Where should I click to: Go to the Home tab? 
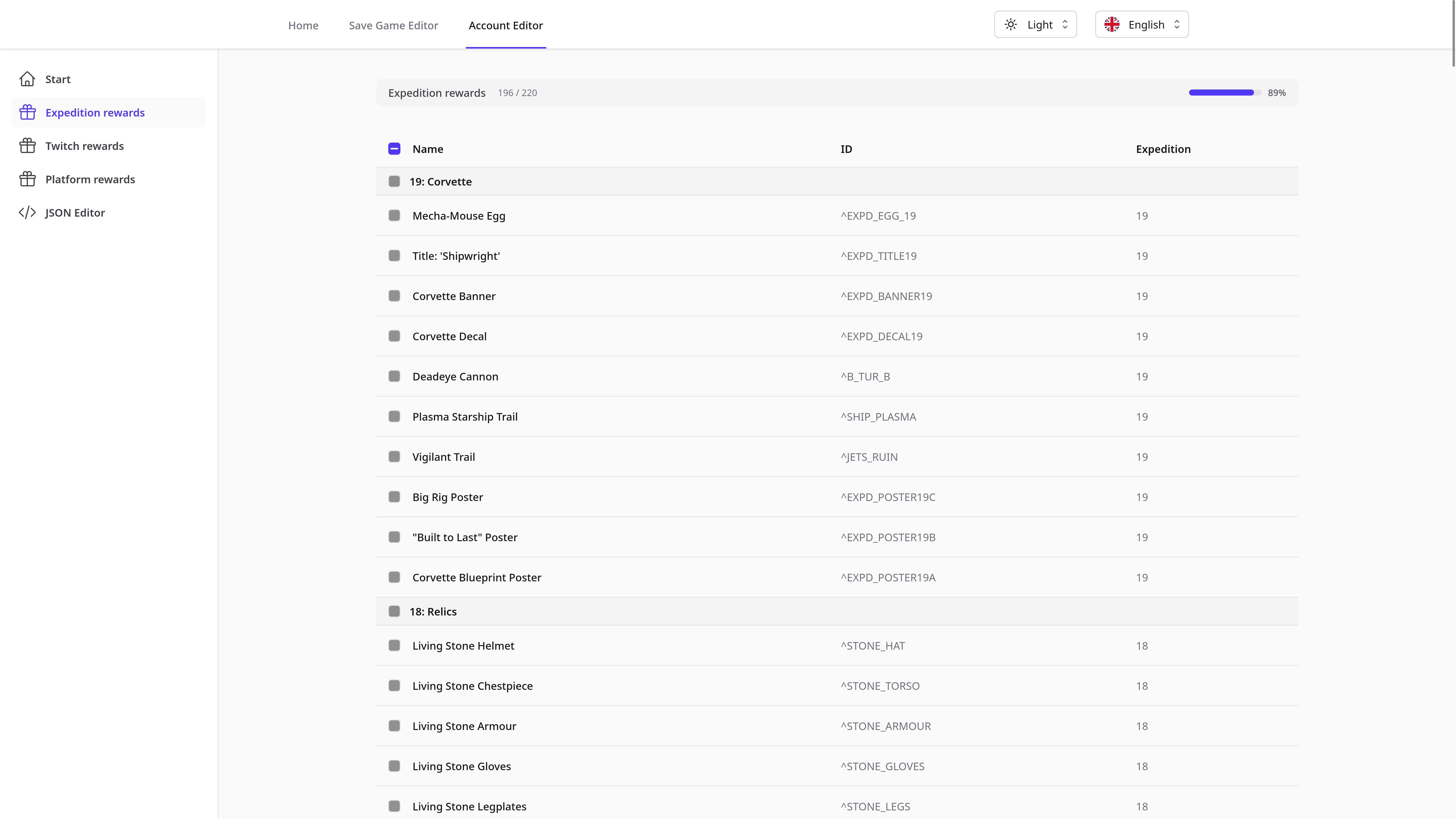303,26
